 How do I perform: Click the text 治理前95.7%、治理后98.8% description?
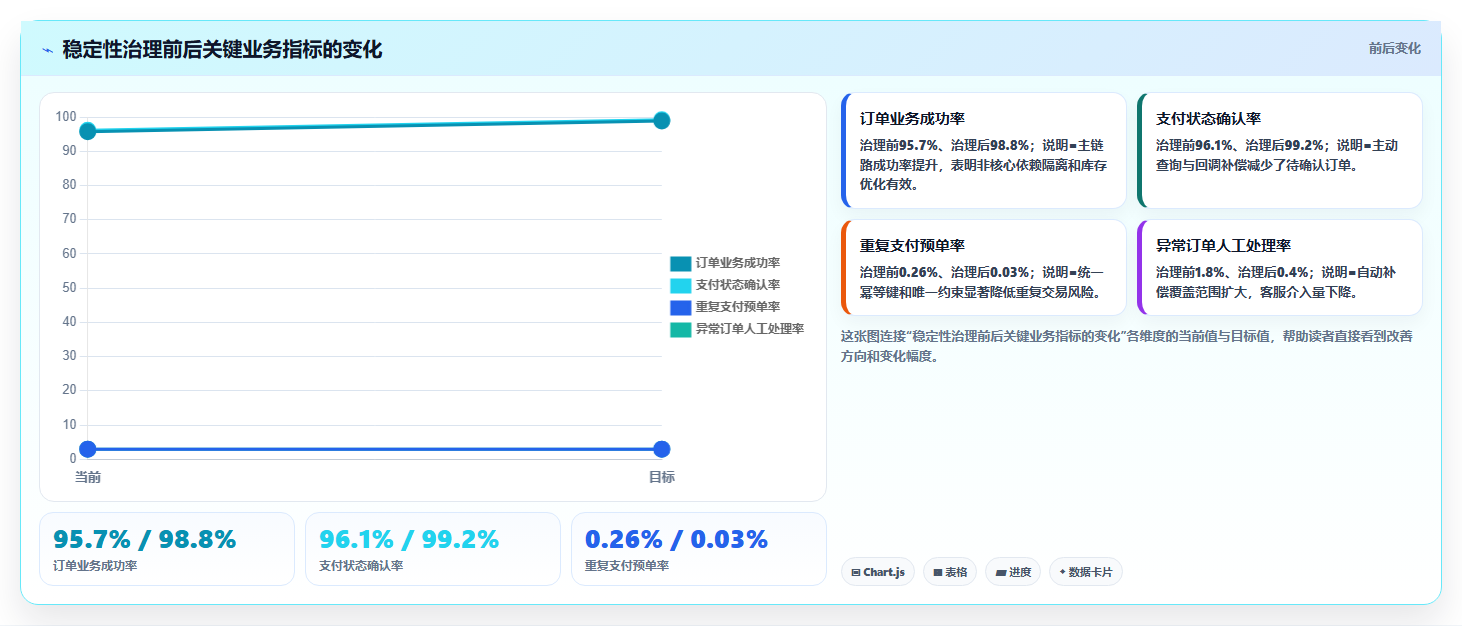[984, 164]
